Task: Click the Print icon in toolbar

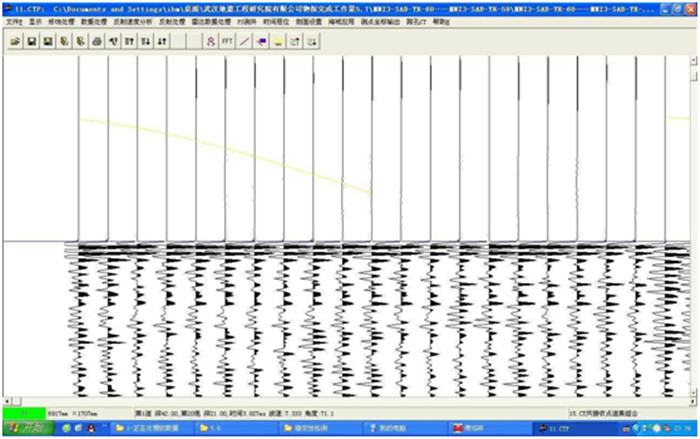Action: (x=97, y=41)
